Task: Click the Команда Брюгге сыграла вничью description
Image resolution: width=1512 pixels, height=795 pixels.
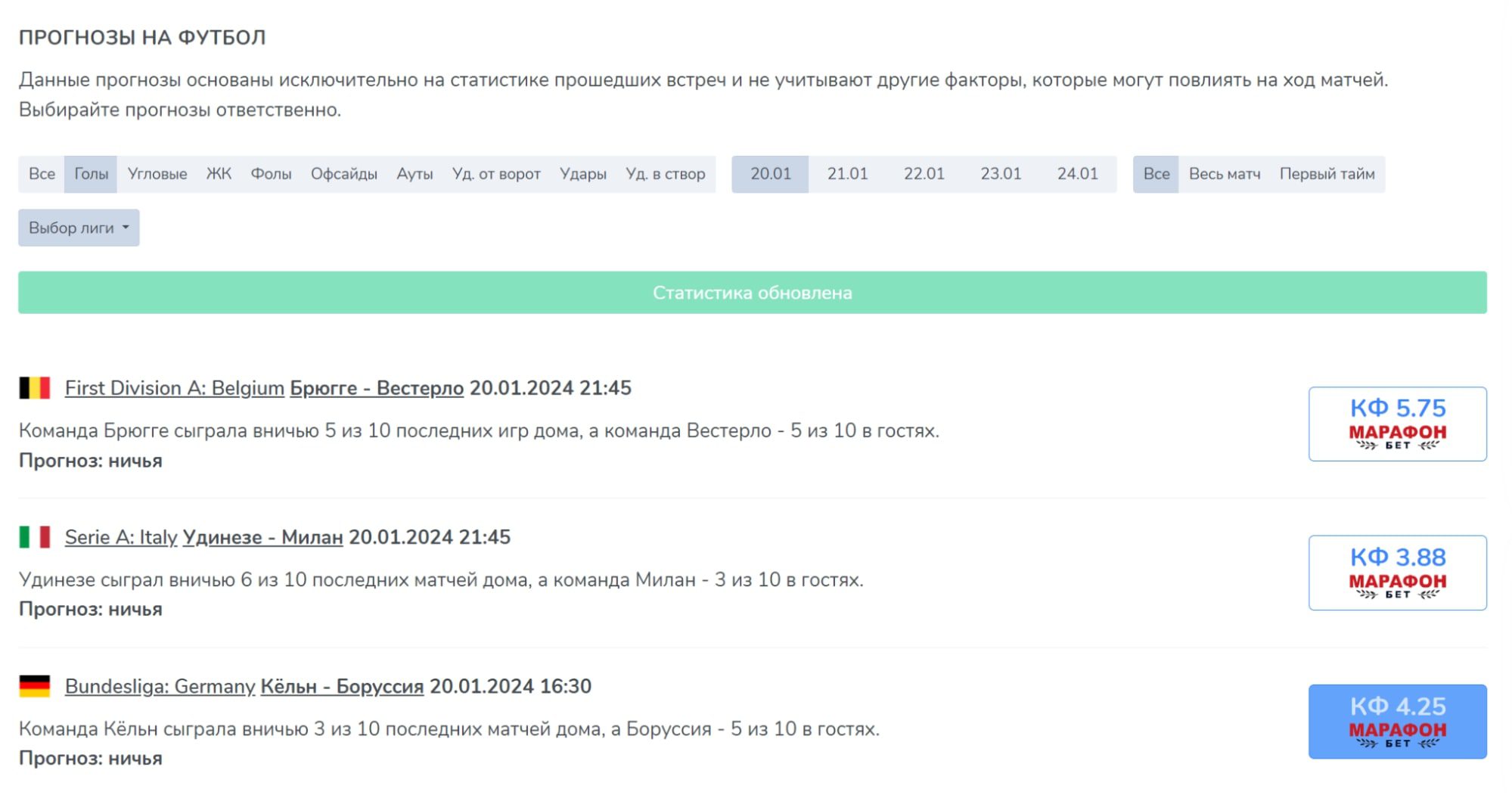Action: (479, 430)
